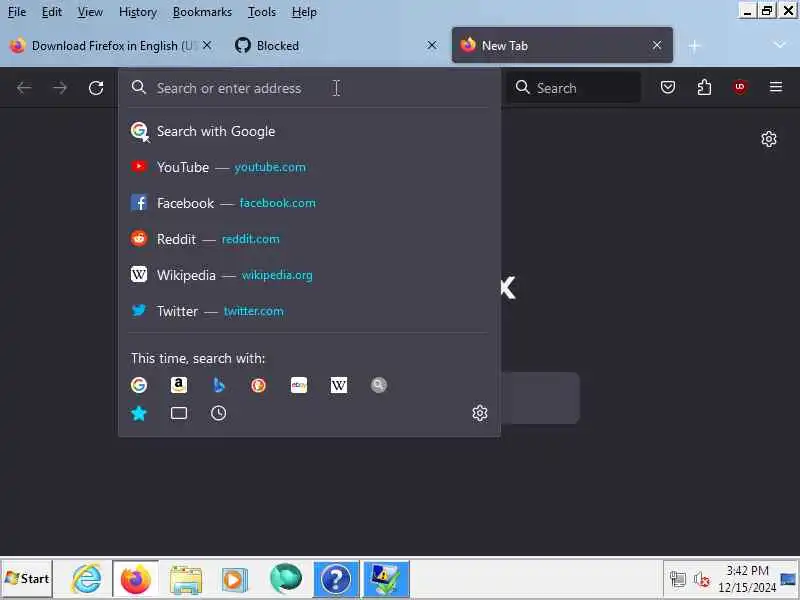Choose DuckDuckGo one-off search engine icon
The width and height of the screenshot is (800, 600).
point(259,385)
